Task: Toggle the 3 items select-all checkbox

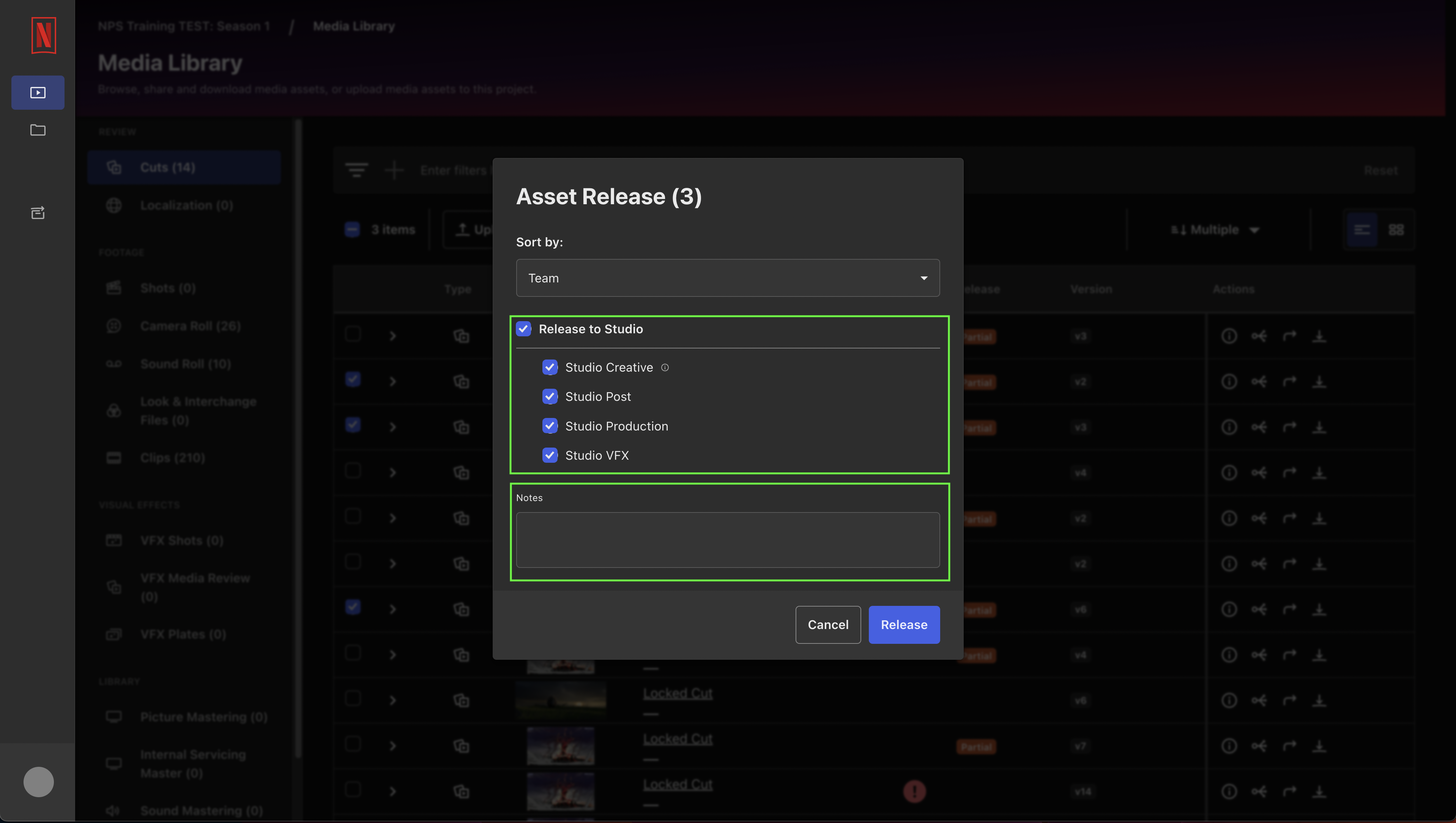Action: [x=352, y=230]
